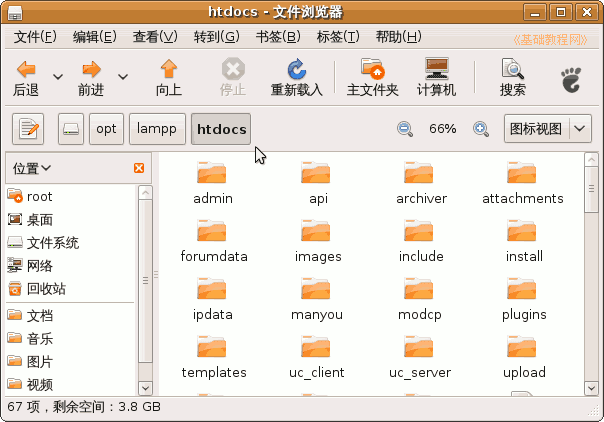Click the file pane scrollbar thumb

point(591,189)
